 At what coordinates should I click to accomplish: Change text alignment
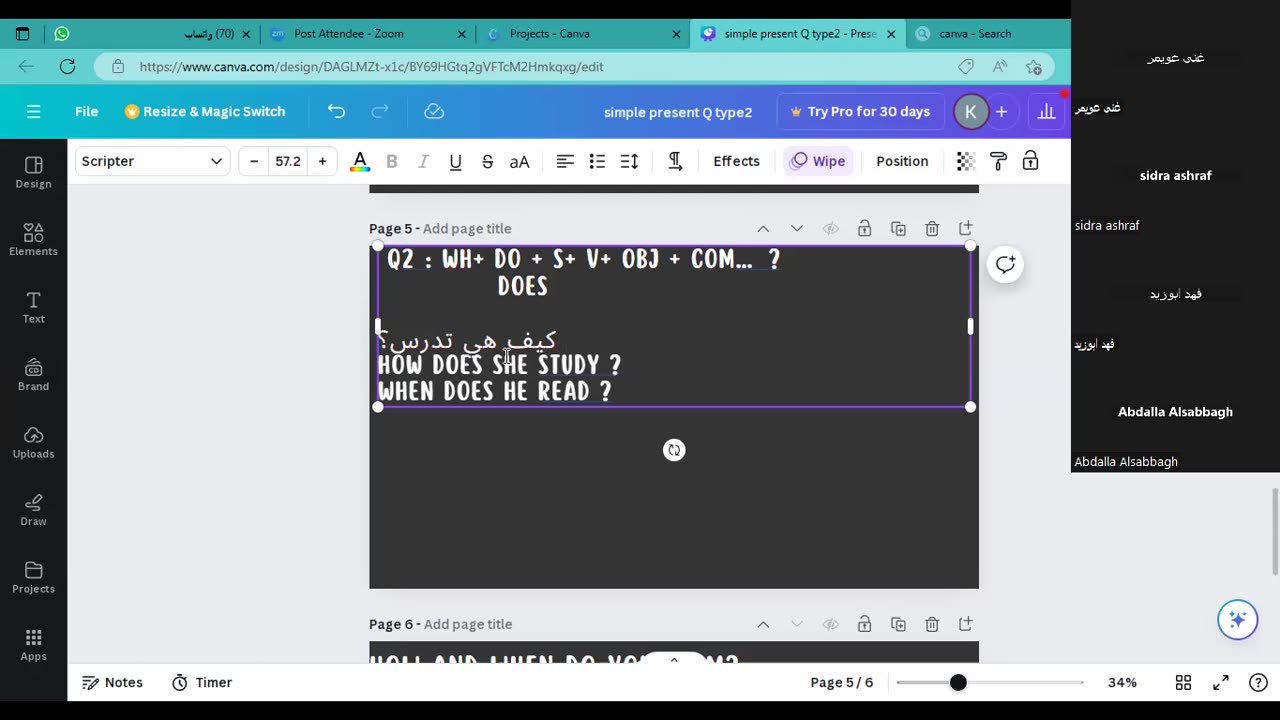565,161
